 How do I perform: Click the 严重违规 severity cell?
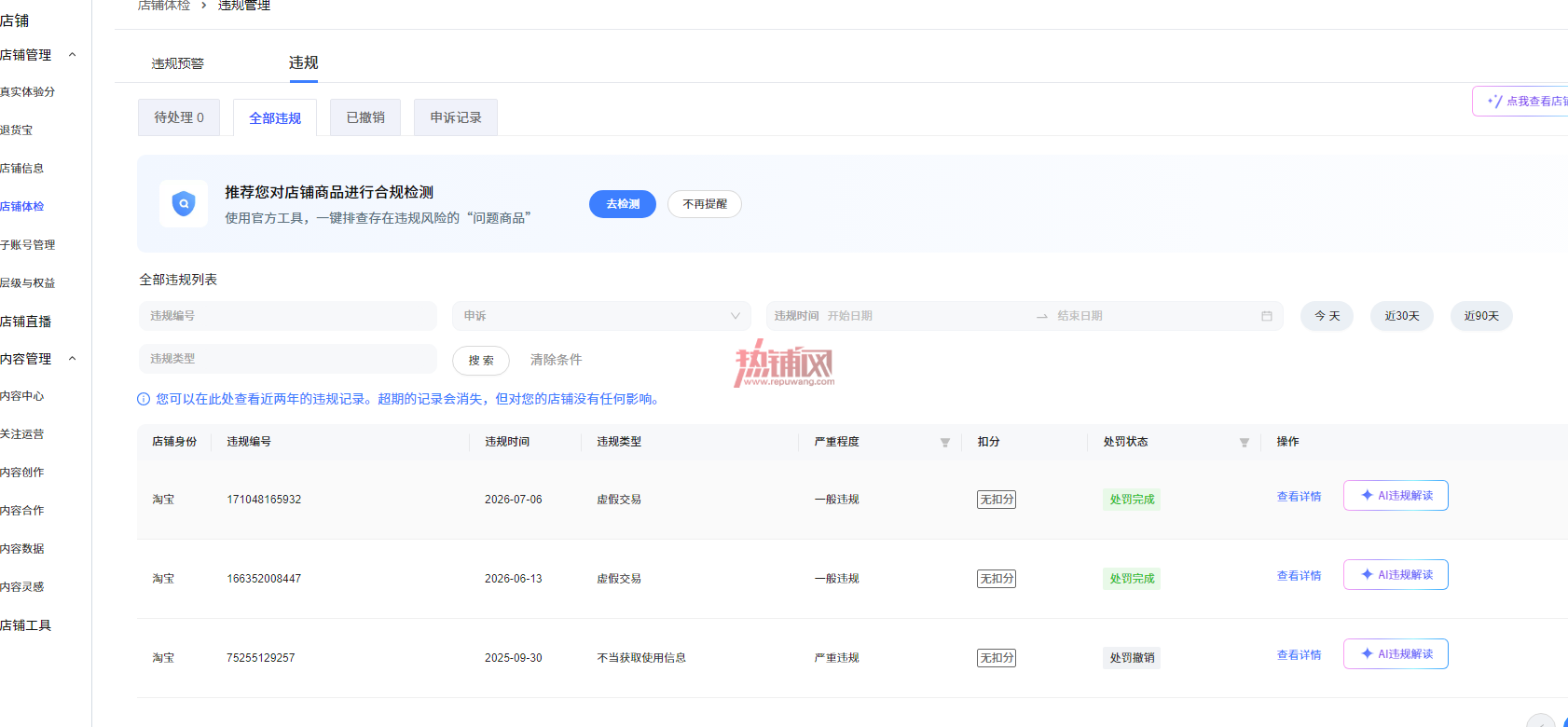click(836, 658)
